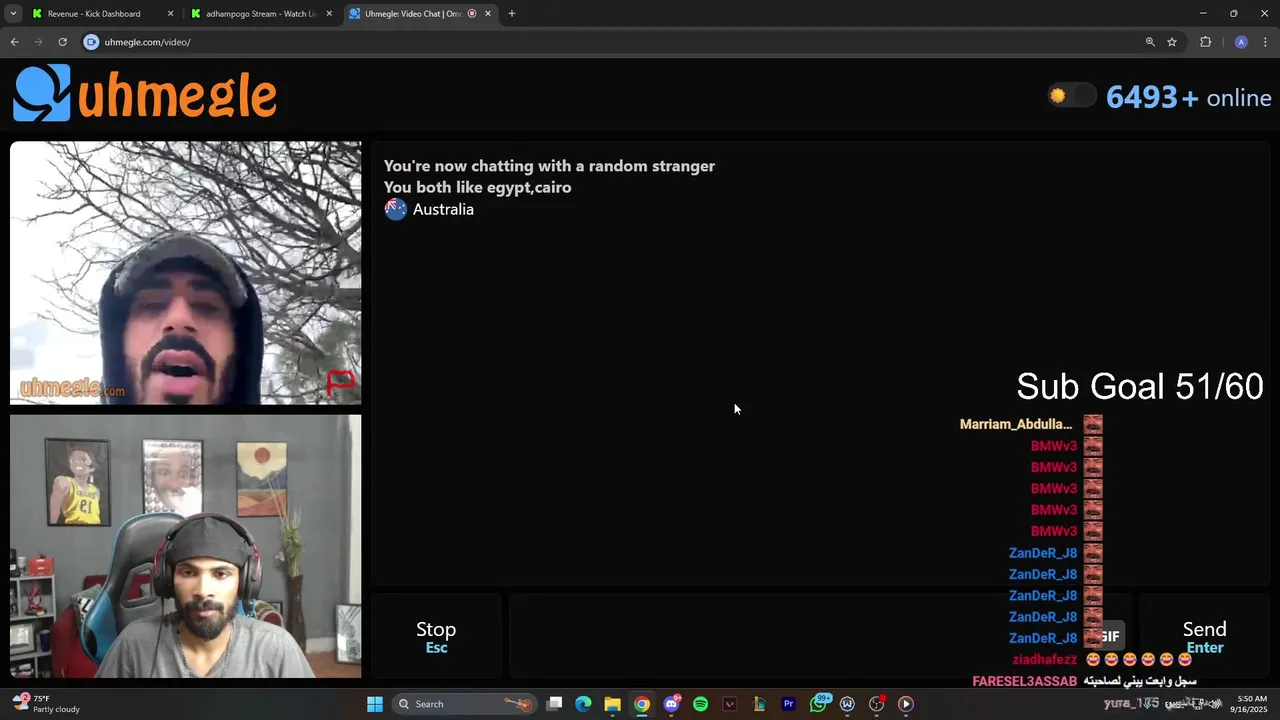
Task: Open the GIF button in message box
Action: tap(1110, 637)
